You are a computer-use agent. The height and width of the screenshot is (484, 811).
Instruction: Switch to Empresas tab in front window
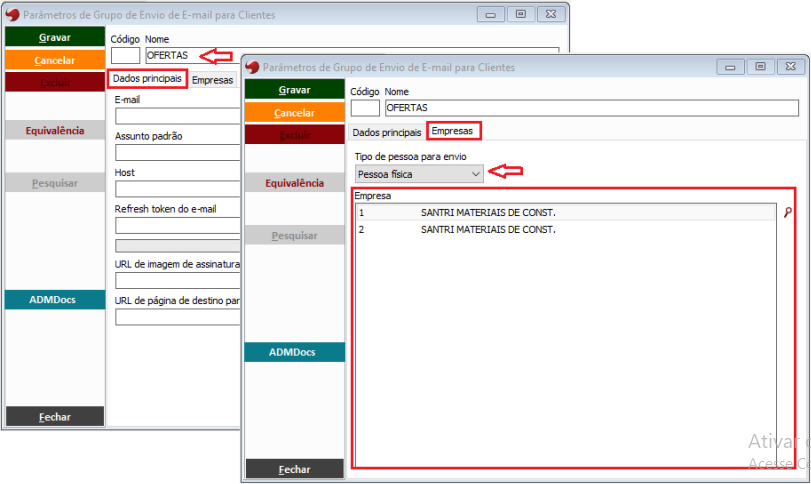click(x=454, y=131)
